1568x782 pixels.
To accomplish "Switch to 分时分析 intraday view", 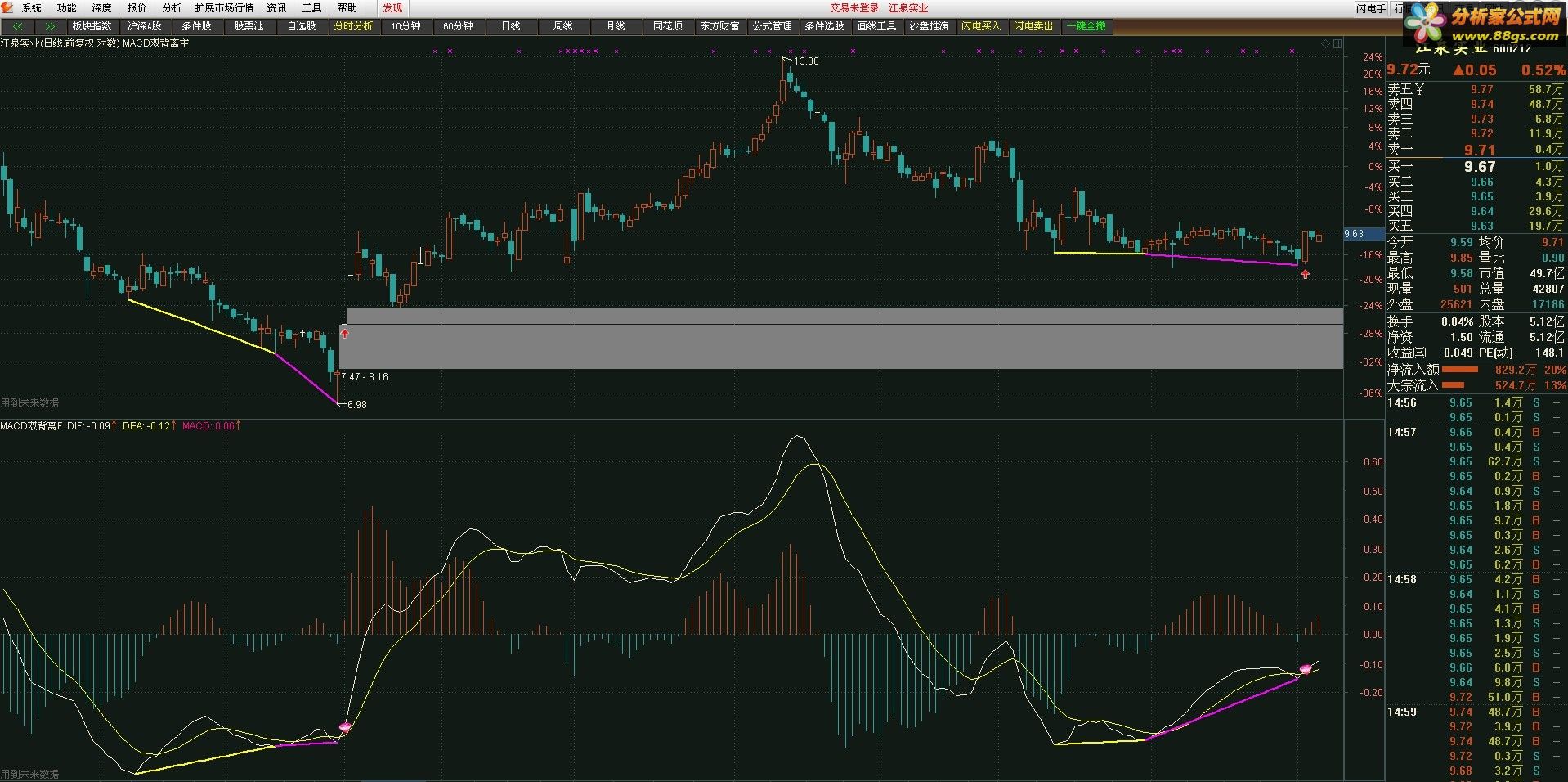I will click(x=353, y=26).
